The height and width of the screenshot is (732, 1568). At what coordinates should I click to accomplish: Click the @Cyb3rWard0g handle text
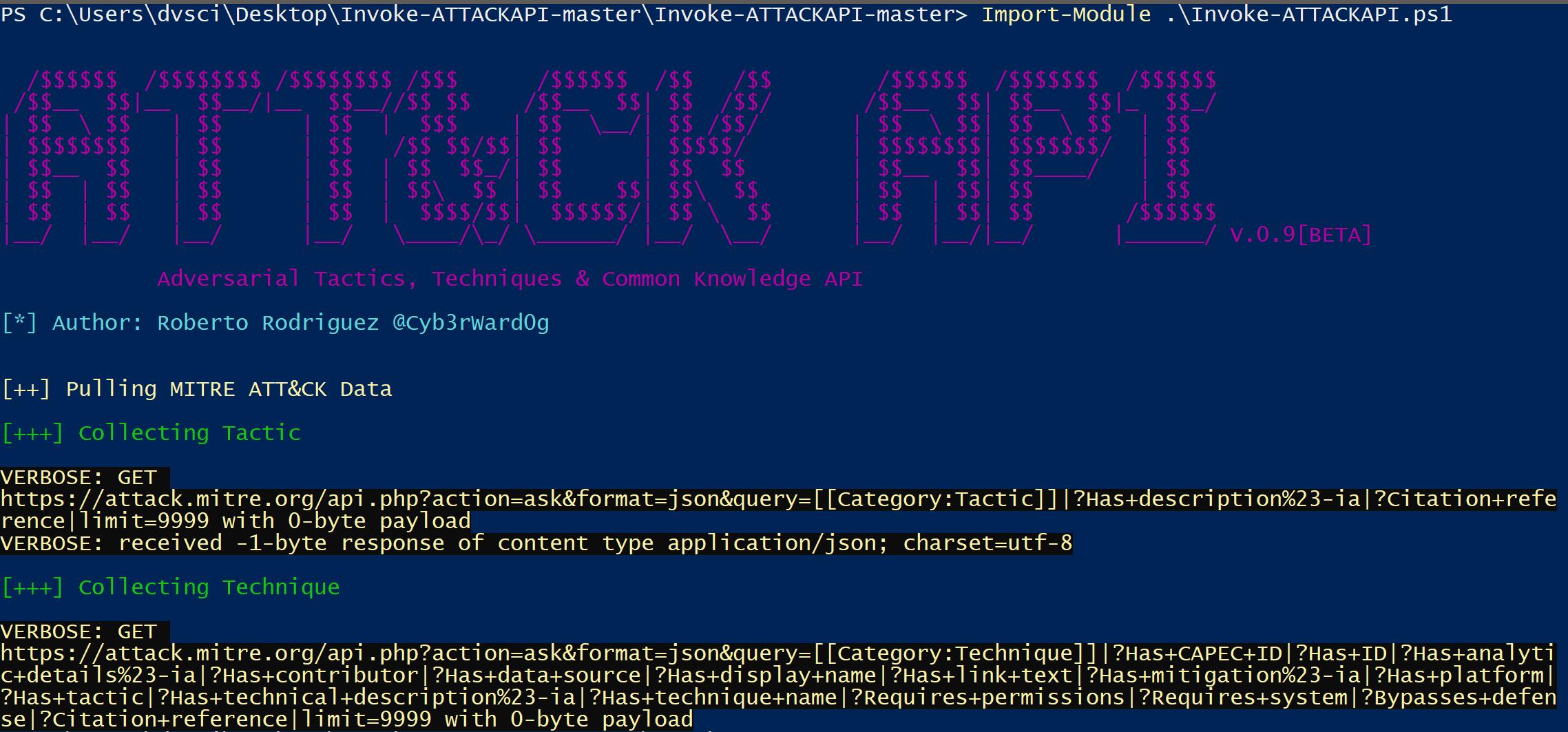click(x=470, y=322)
